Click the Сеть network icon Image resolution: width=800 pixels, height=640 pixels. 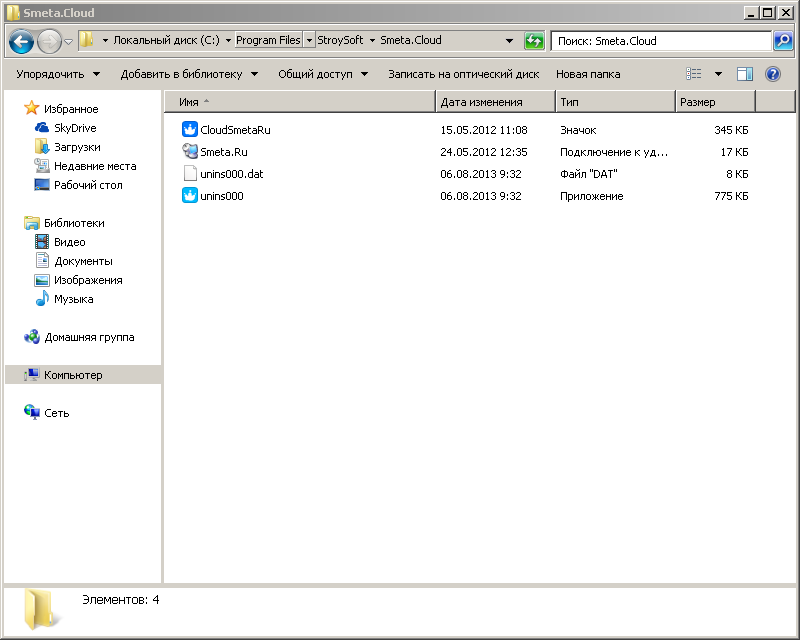32,412
